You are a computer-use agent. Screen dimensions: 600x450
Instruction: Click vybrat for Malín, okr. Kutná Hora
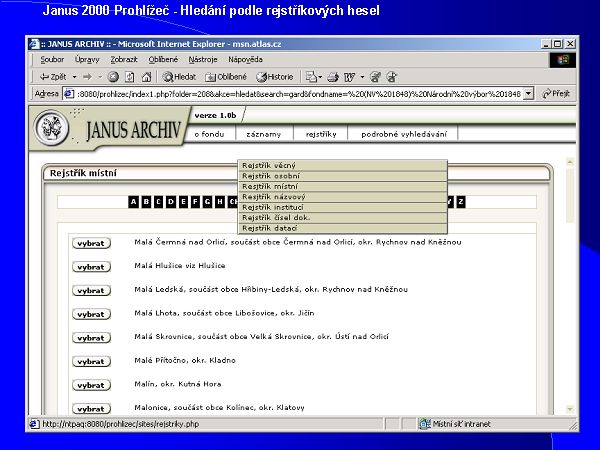click(x=91, y=385)
